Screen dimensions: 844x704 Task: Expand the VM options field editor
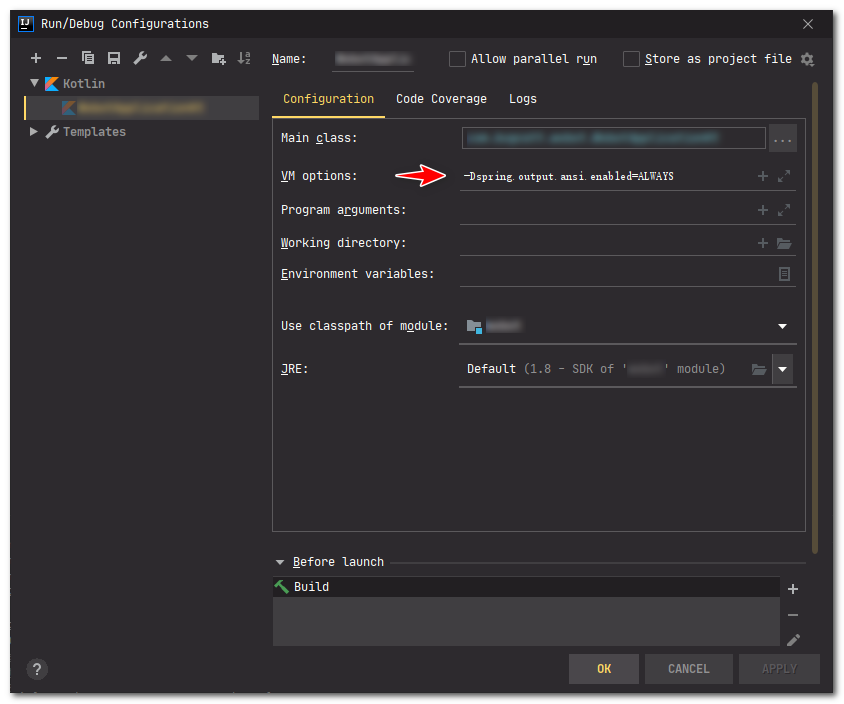point(784,176)
